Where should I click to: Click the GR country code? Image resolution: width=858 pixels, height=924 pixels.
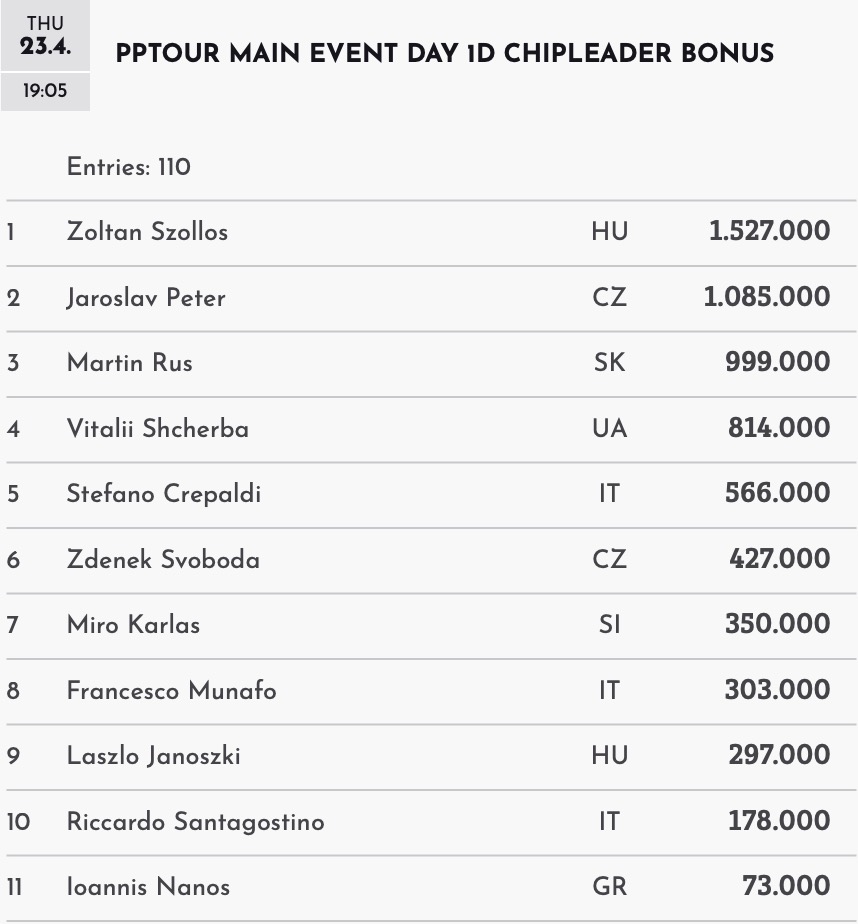[x=609, y=887]
